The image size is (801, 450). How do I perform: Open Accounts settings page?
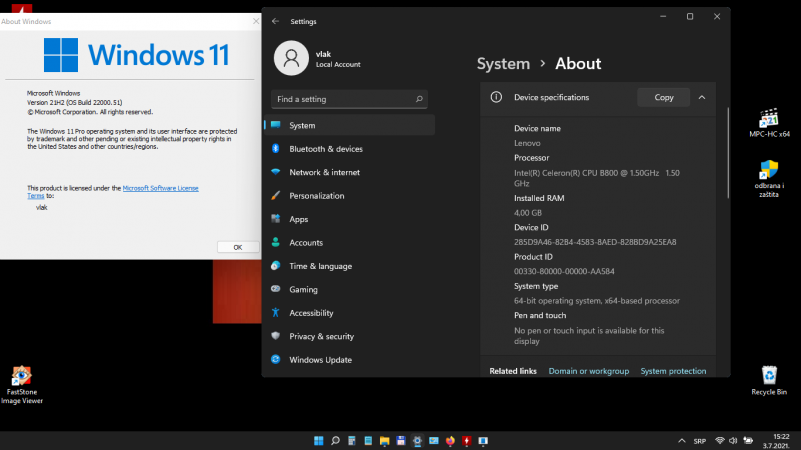point(349,243)
